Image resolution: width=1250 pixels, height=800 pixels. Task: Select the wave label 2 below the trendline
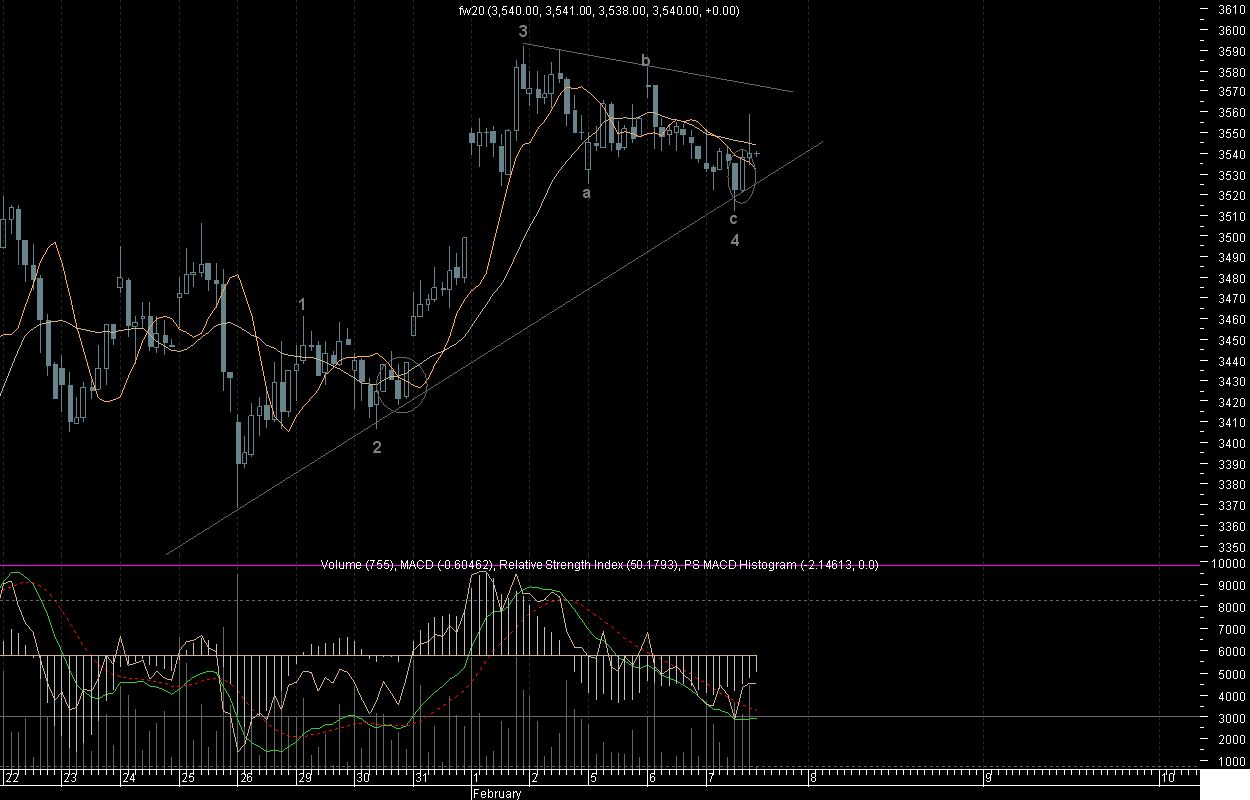pyautogui.click(x=377, y=447)
